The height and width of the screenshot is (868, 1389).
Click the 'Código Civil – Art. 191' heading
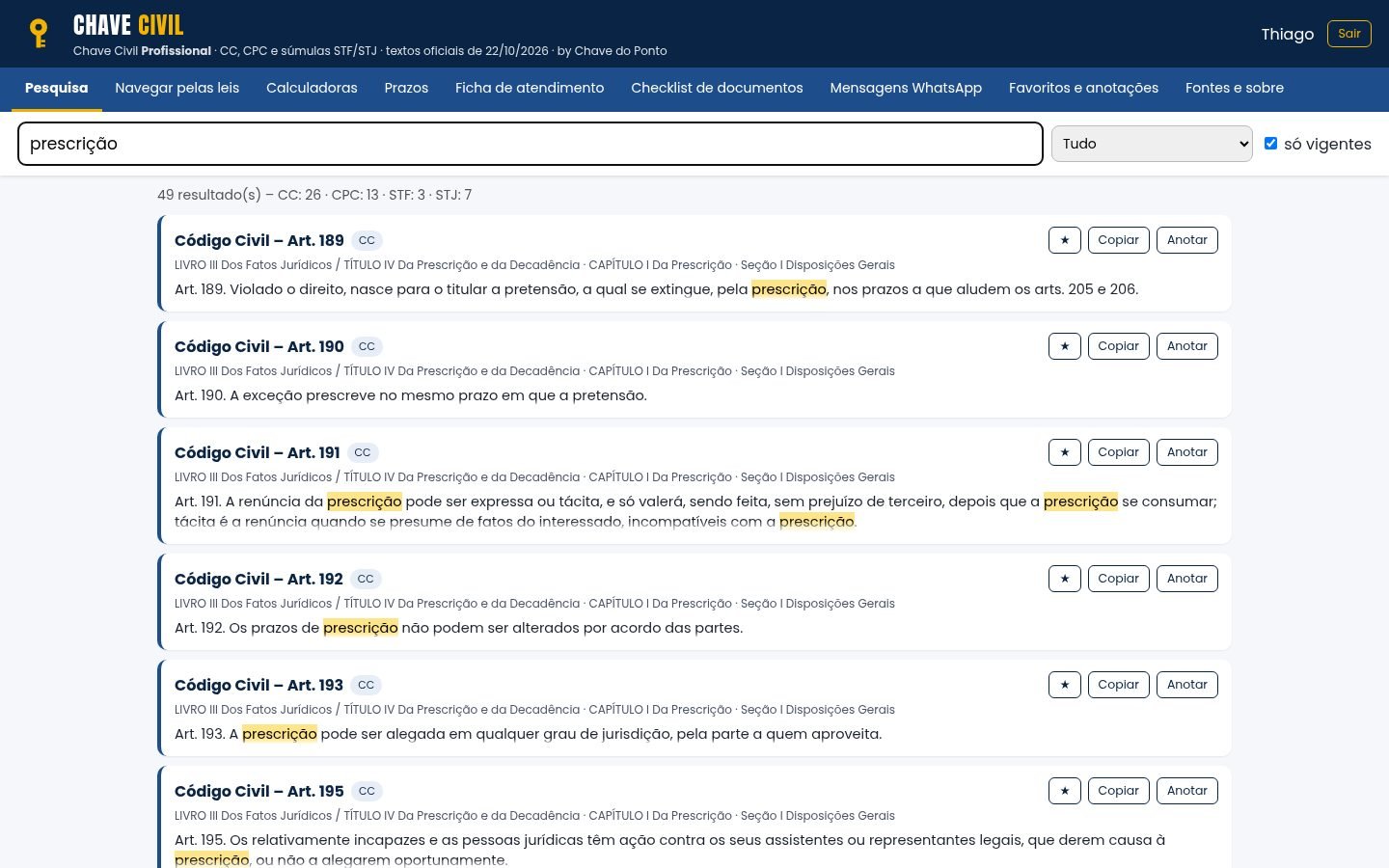258,452
